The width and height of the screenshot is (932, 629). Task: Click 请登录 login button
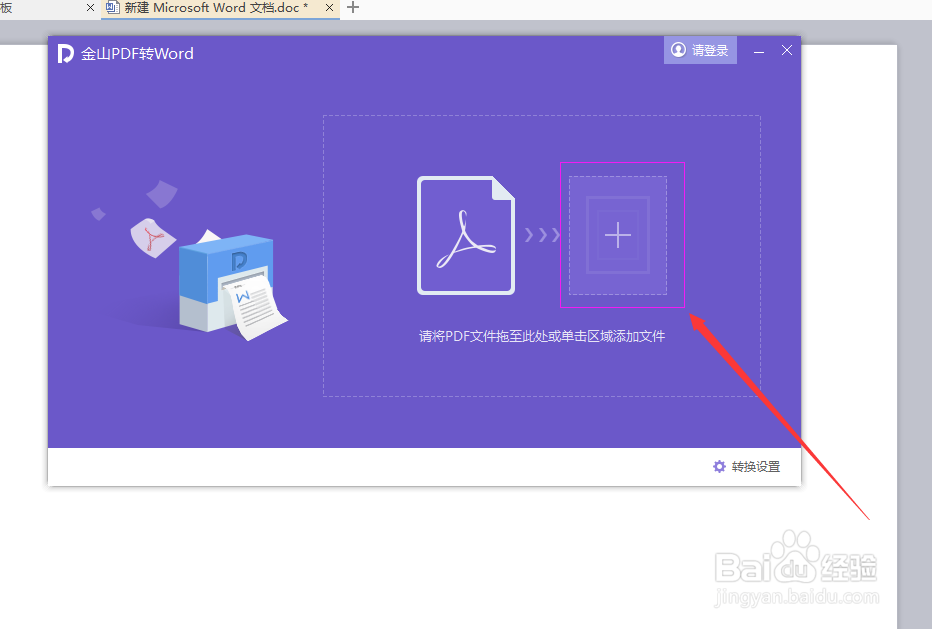pyautogui.click(x=700, y=50)
